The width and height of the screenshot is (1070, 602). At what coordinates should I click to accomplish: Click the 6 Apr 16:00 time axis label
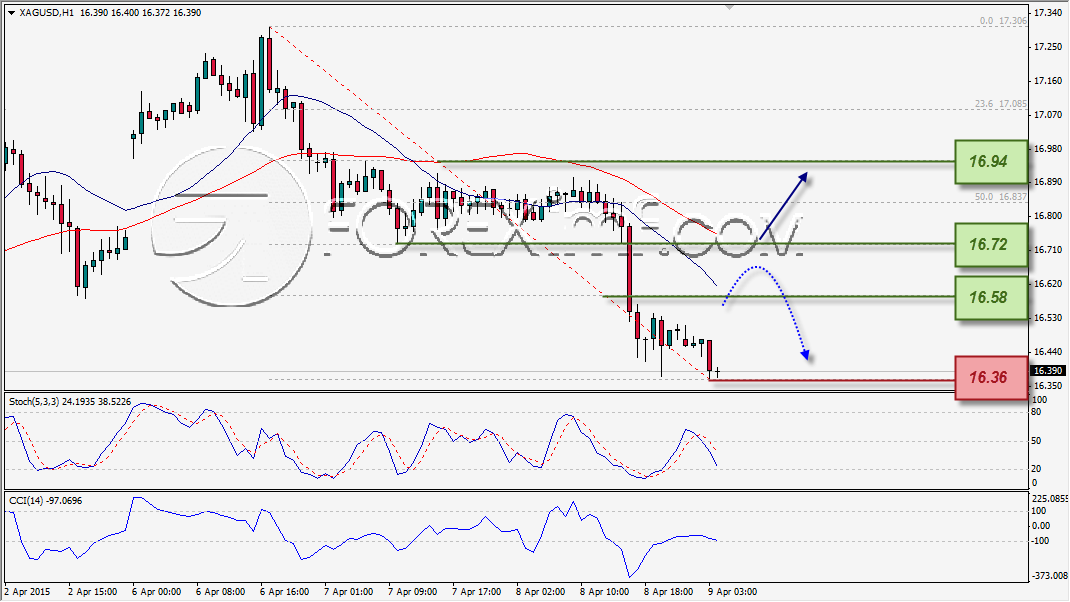click(285, 592)
